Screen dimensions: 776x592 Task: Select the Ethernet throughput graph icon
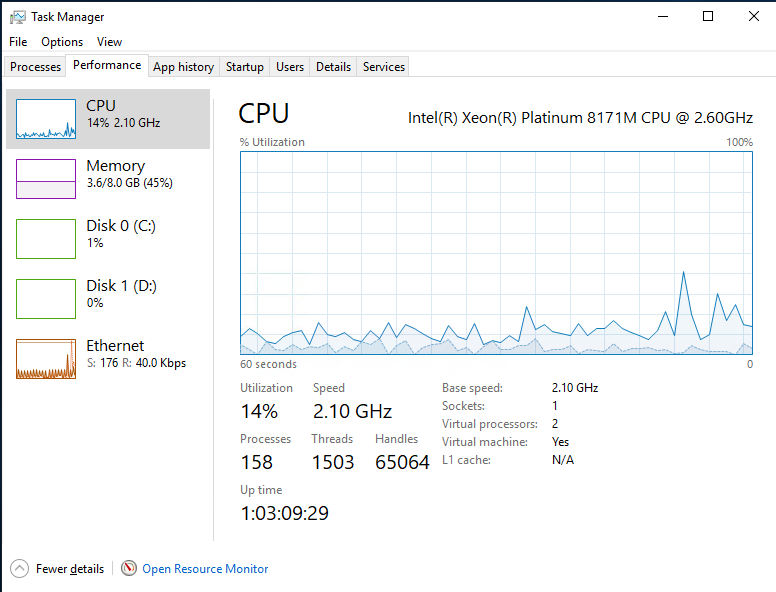46,359
